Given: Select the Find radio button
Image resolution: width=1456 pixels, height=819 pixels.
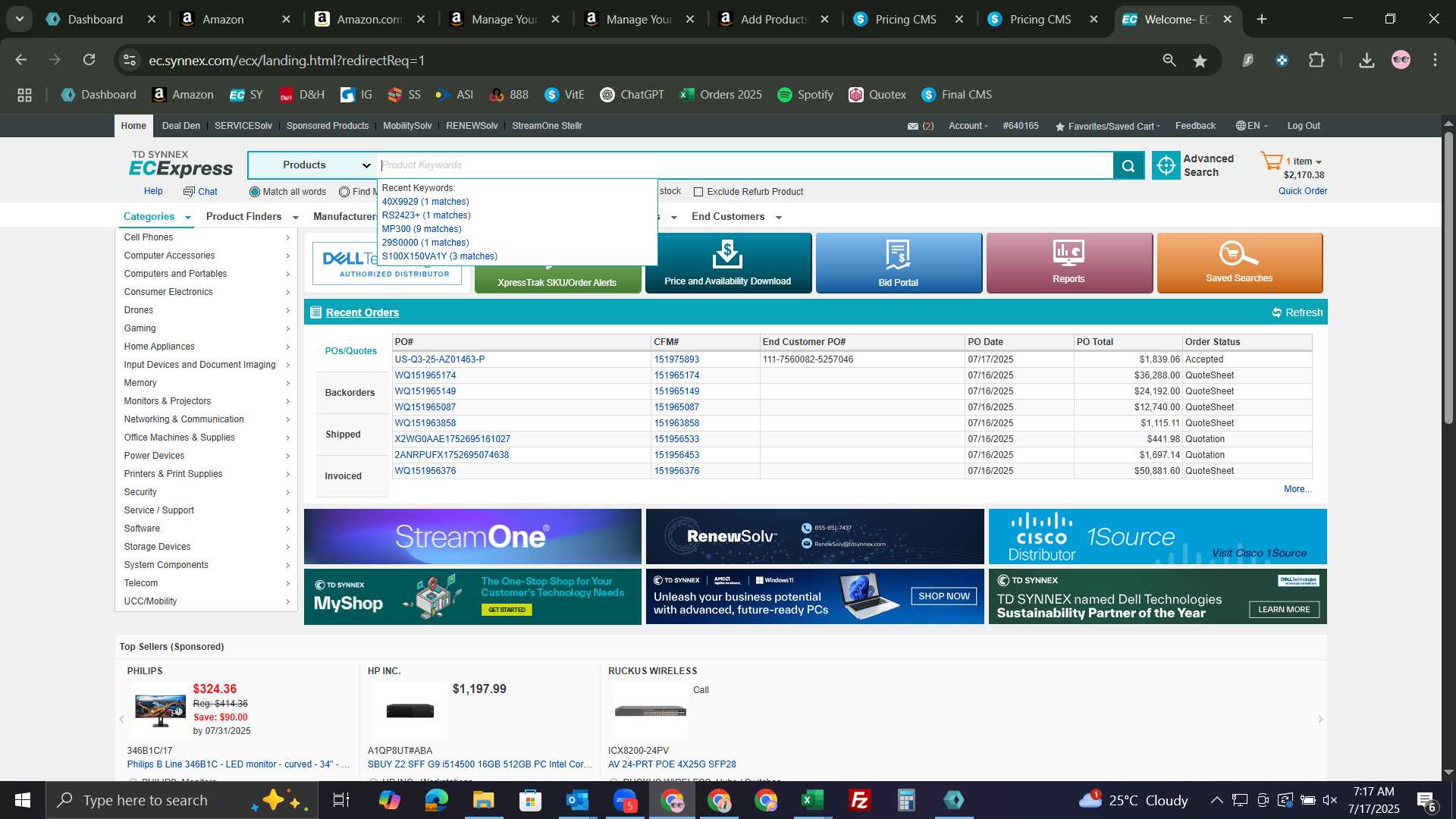Looking at the screenshot, I should pos(344,192).
